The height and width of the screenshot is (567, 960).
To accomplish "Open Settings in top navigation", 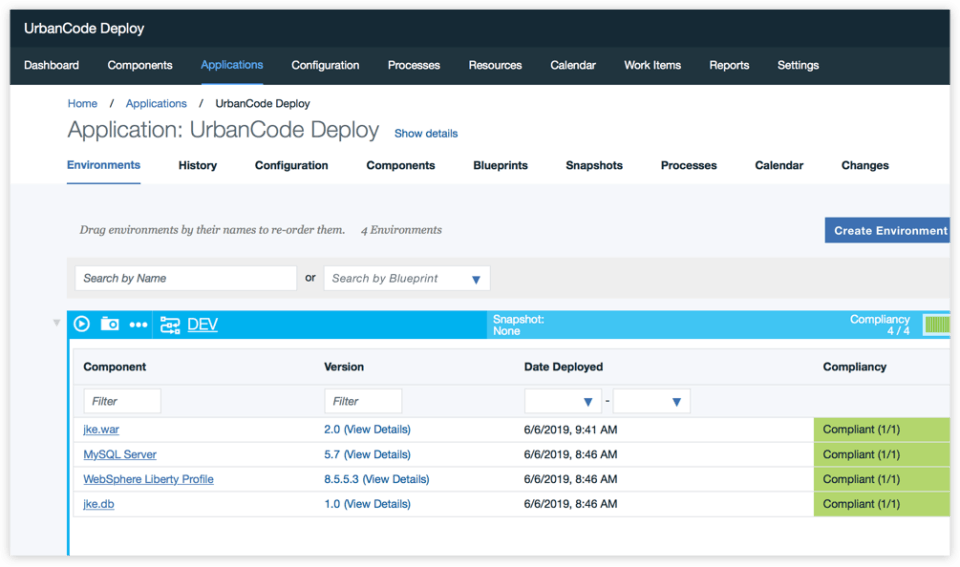I will (798, 65).
